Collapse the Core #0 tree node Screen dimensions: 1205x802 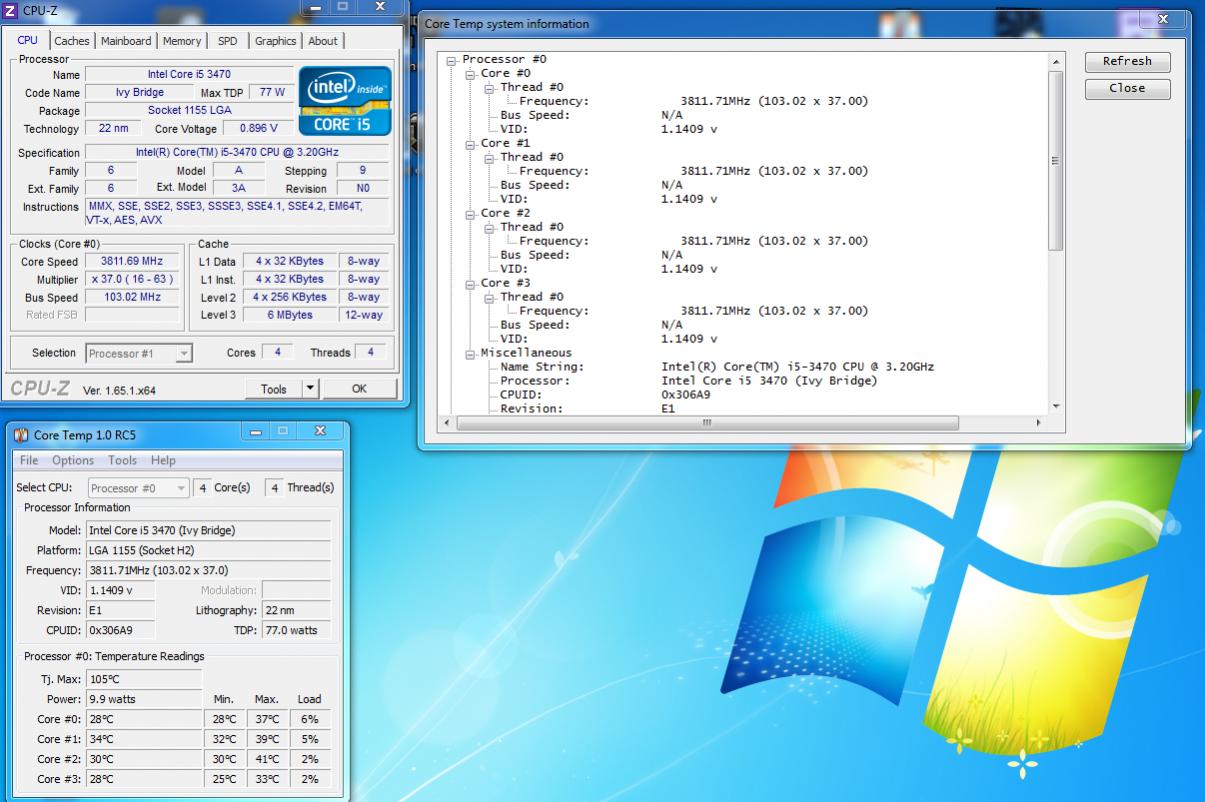pos(471,74)
